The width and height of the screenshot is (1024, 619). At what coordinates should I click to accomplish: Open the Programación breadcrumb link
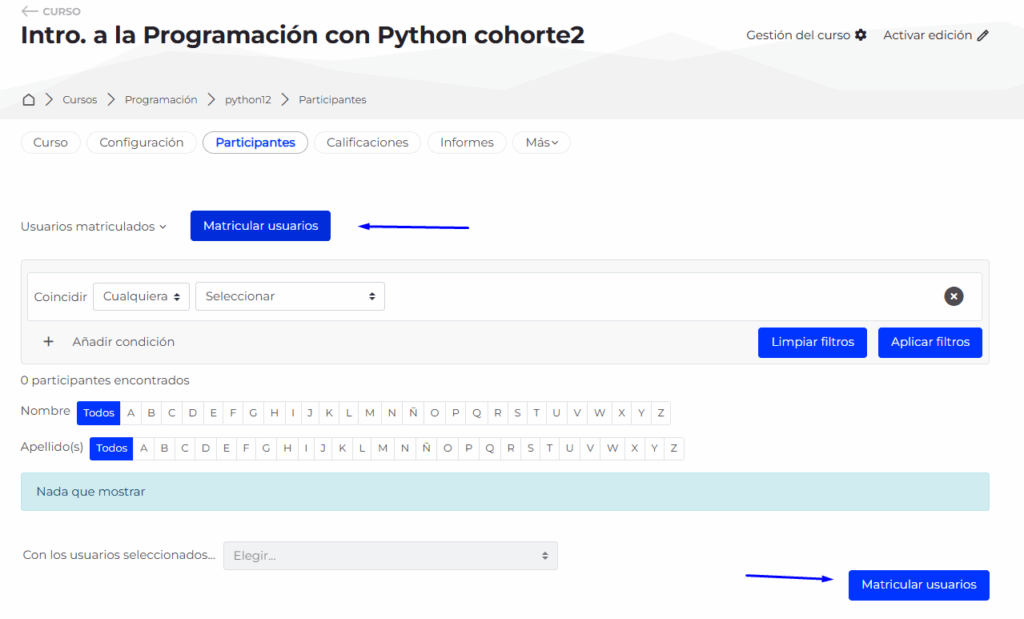[161, 100]
